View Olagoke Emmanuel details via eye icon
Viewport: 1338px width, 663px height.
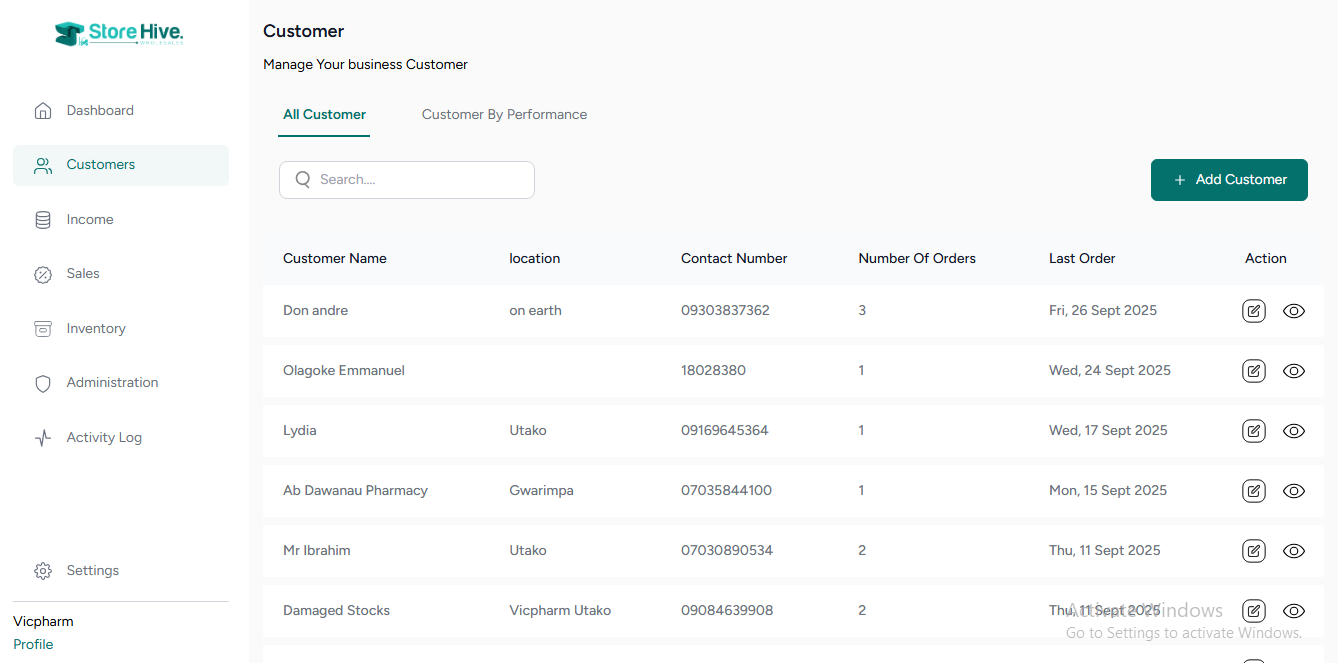1293,371
